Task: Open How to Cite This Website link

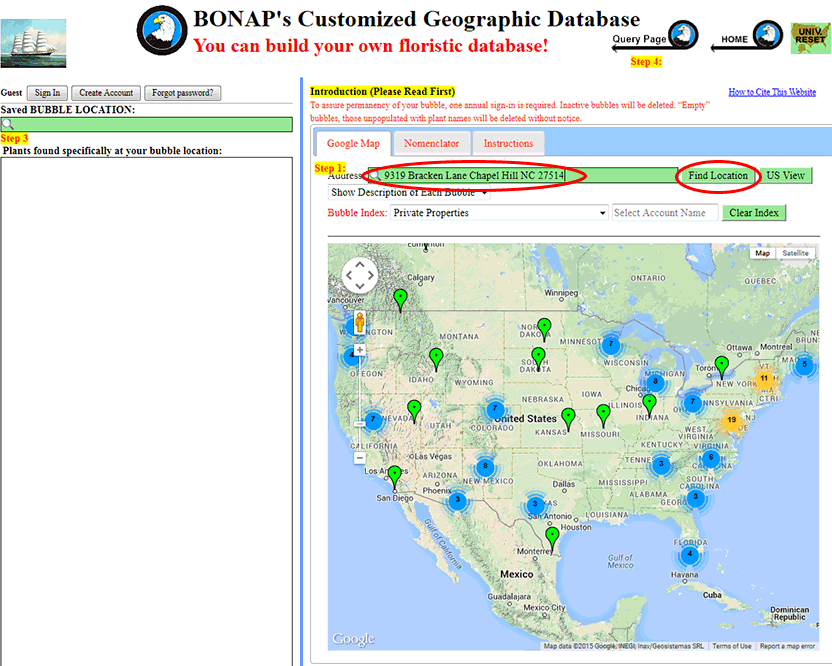Action: point(772,92)
